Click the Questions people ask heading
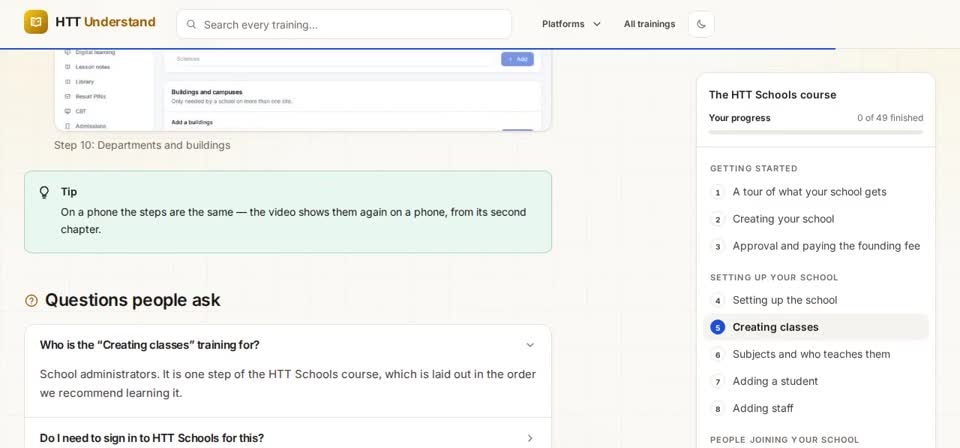This screenshot has width=960, height=448. [133, 301]
